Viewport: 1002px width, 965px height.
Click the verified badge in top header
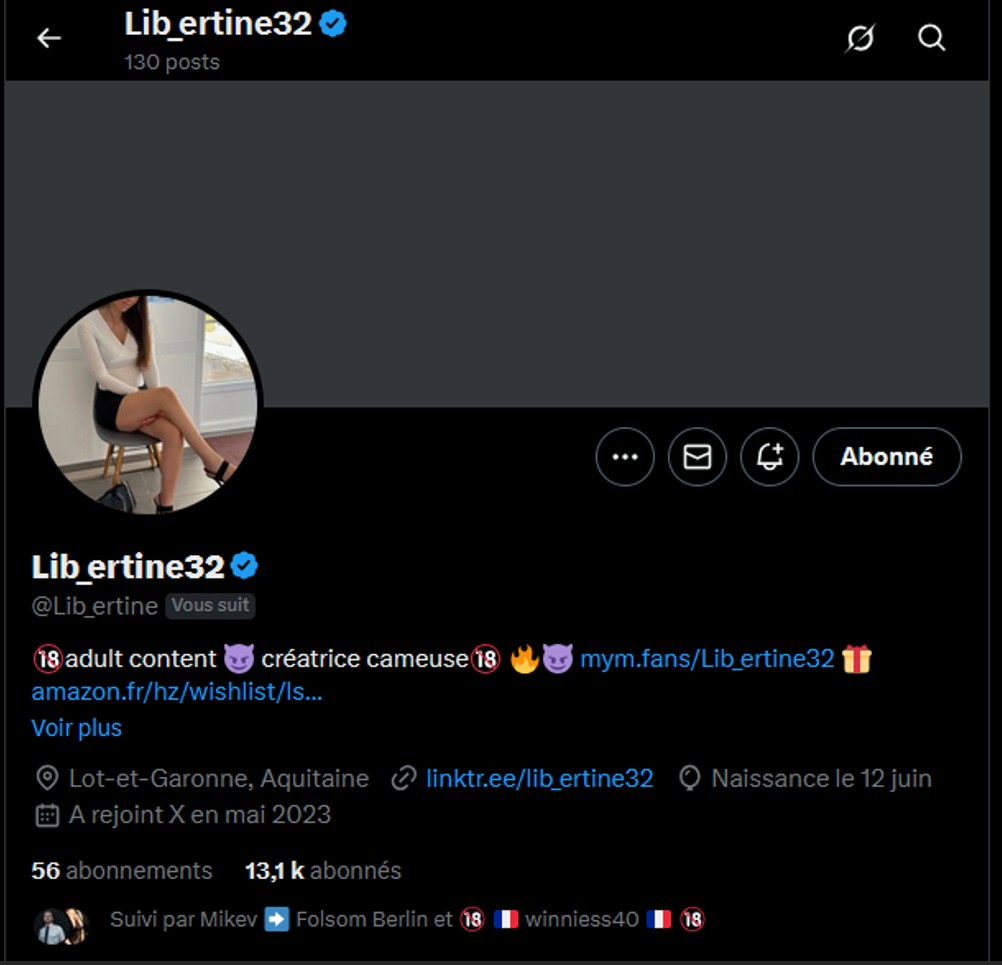click(332, 24)
